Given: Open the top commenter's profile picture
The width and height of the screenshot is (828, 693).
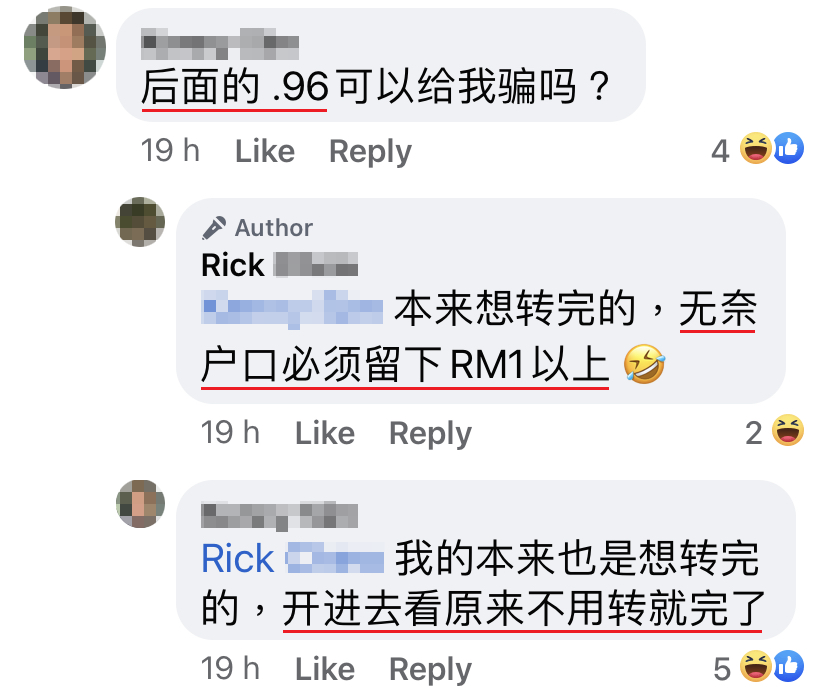Looking at the screenshot, I should coord(64,48).
